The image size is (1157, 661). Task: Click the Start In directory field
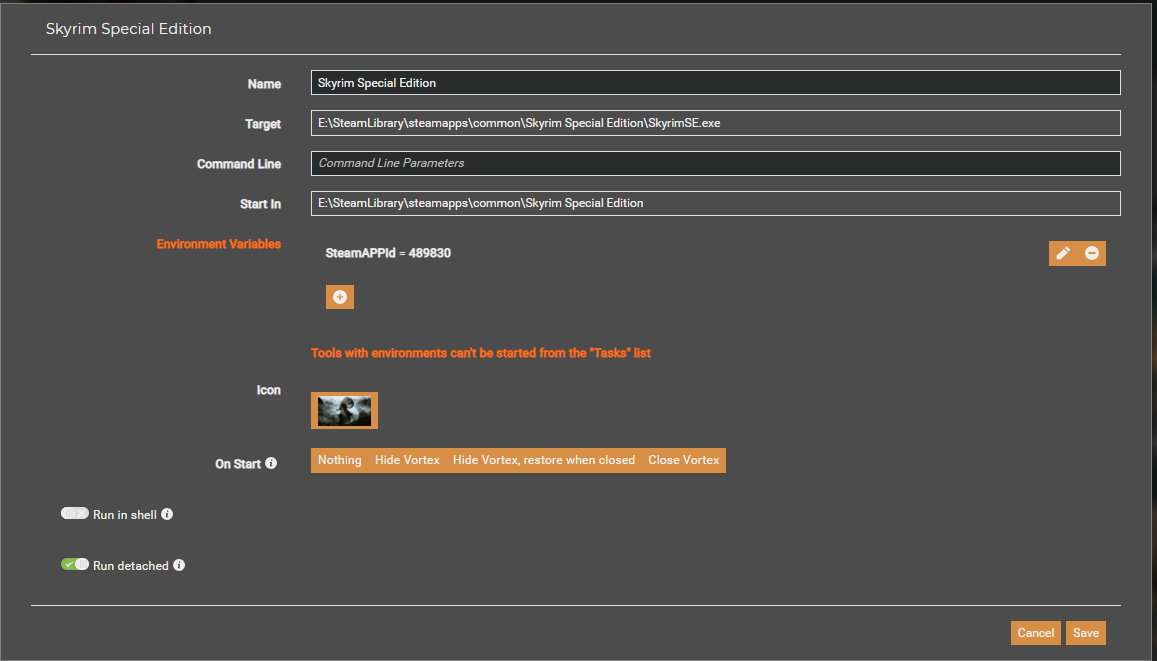[x=716, y=204]
